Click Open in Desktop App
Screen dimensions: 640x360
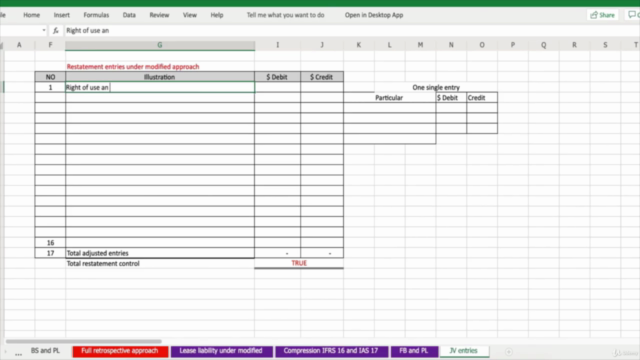[x=374, y=15]
